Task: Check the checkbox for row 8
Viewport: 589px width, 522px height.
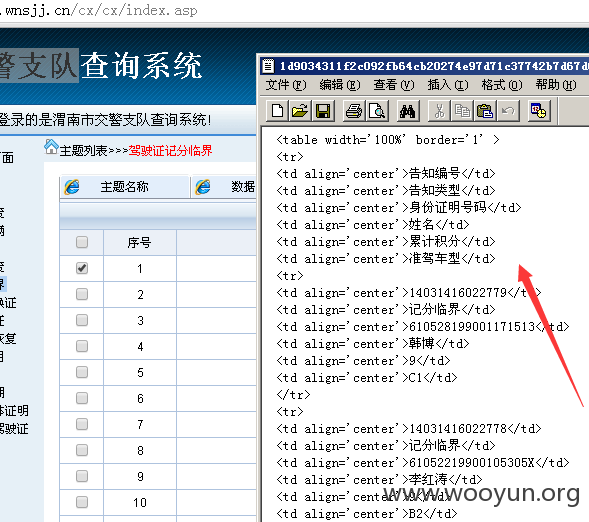Action: pos(82,450)
